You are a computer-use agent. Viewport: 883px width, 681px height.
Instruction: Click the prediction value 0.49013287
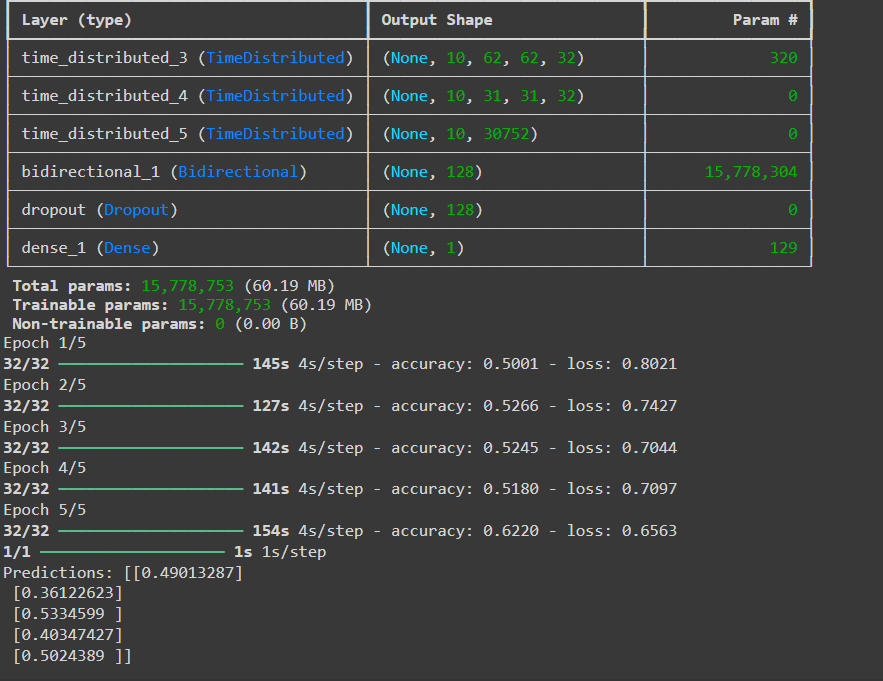coord(185,573)
